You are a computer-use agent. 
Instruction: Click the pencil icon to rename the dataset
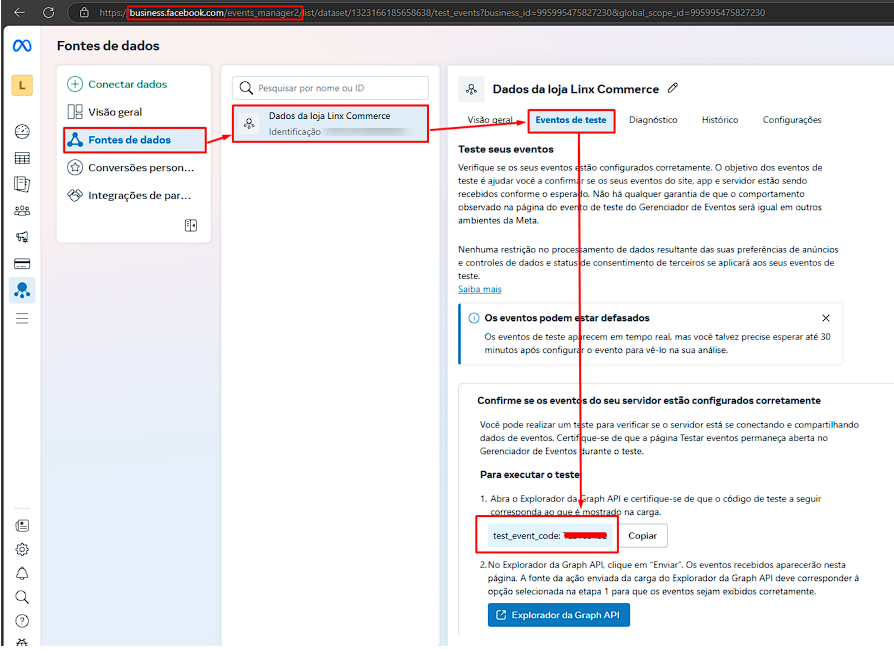673,88
